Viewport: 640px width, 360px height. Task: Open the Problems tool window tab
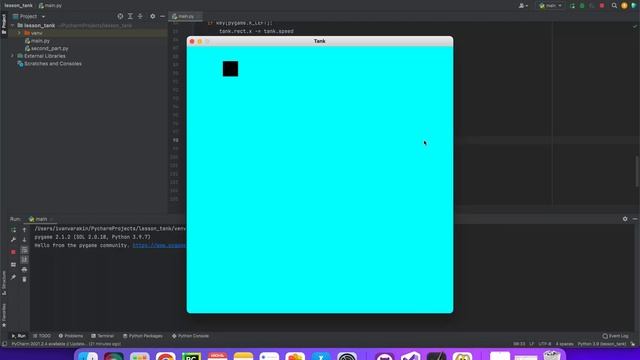(71, 336)
